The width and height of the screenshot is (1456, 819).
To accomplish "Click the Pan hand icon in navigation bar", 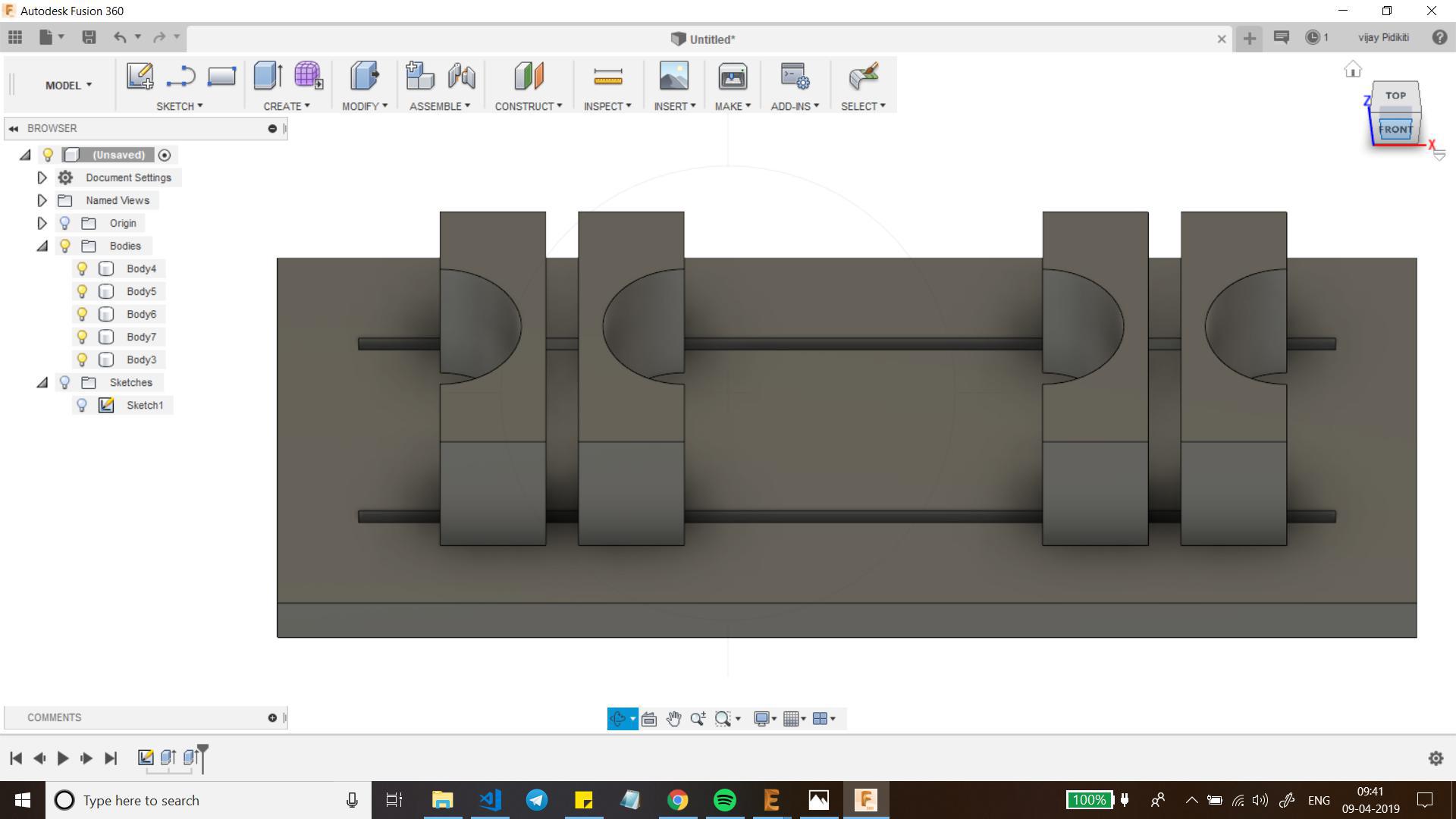I will [673, 719].
